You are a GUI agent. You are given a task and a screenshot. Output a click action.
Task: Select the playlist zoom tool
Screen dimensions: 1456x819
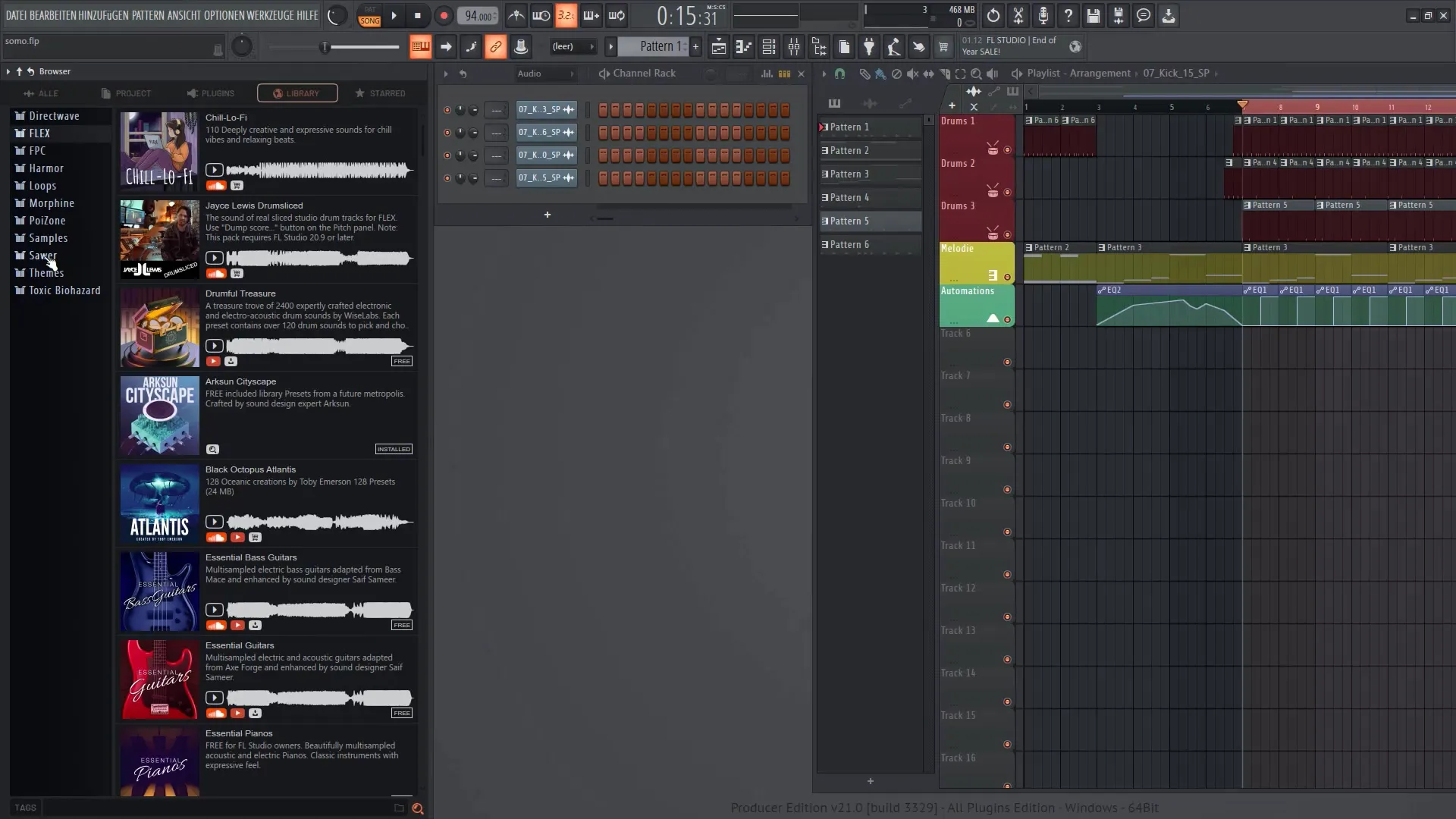tap(976, 74)
